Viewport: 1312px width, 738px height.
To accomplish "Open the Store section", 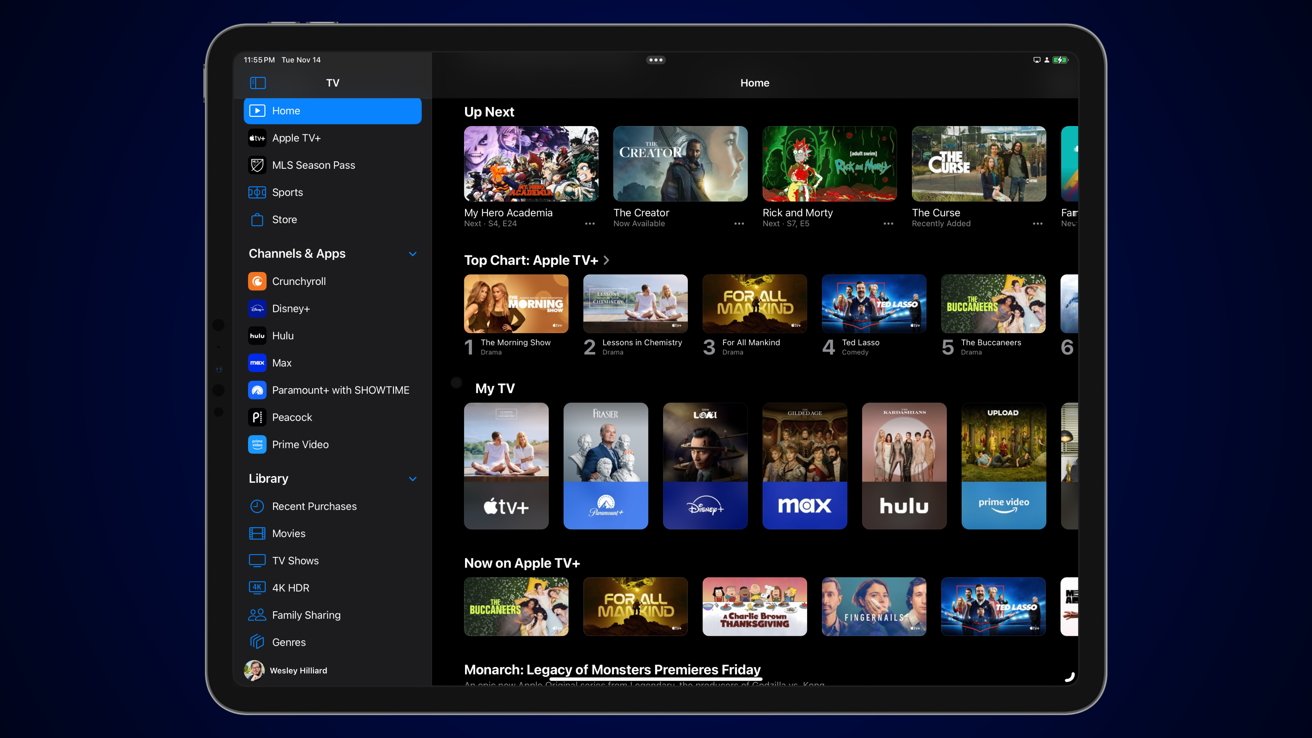I will pos(285,219).
